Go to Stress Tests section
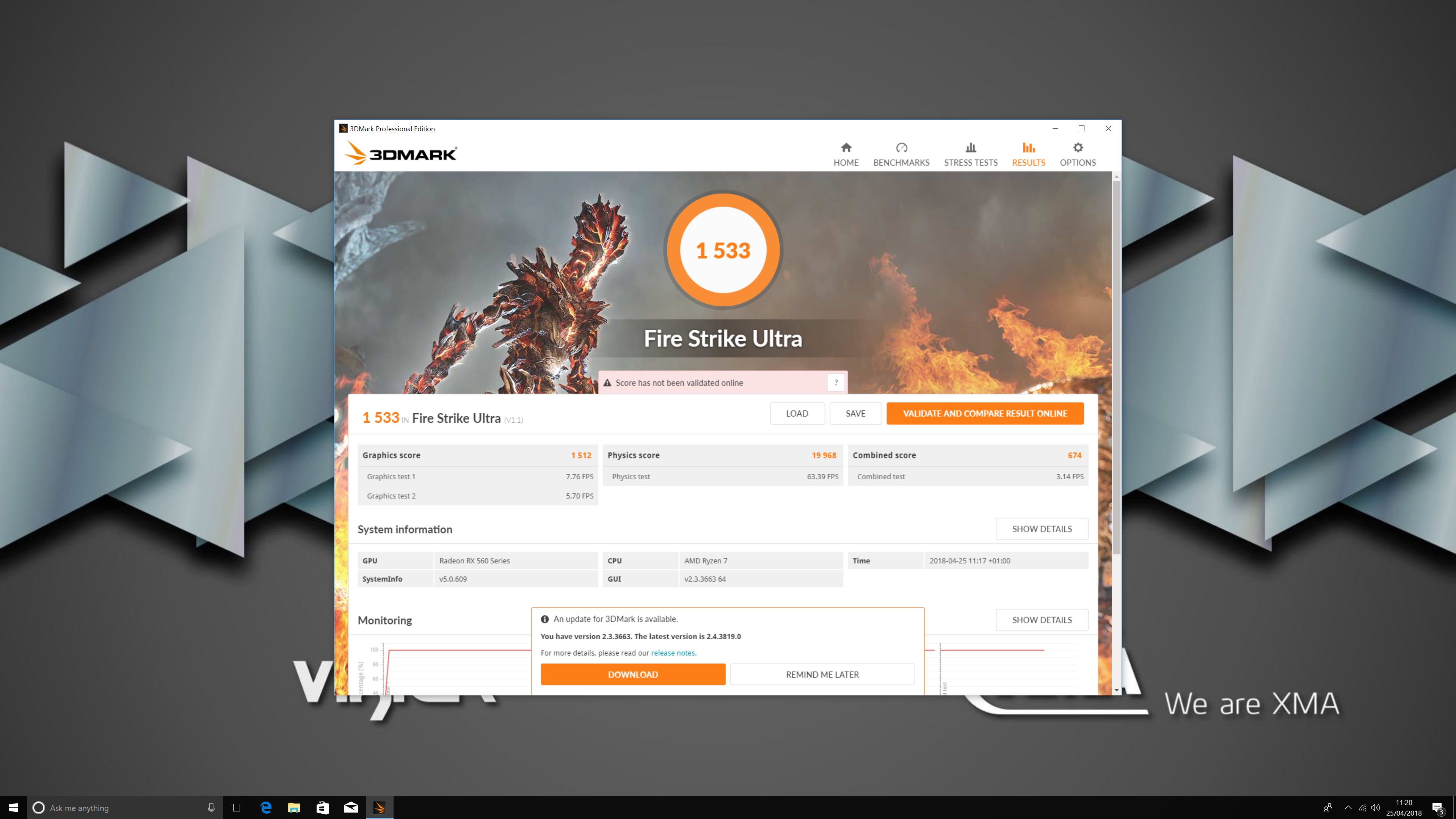Image resolution: width=1456 pixels, height=819 pixels. pyautogui.click(x=971, y=154)
